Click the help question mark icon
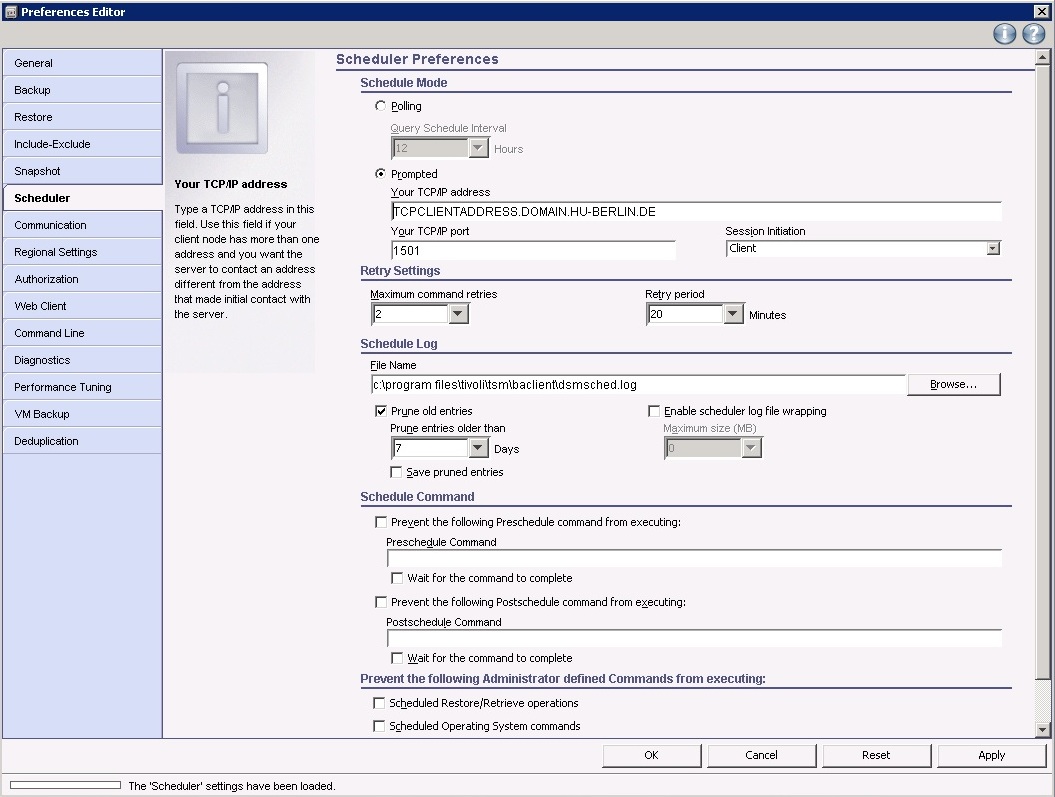The image size is (1055, 797). (1033, 35)
